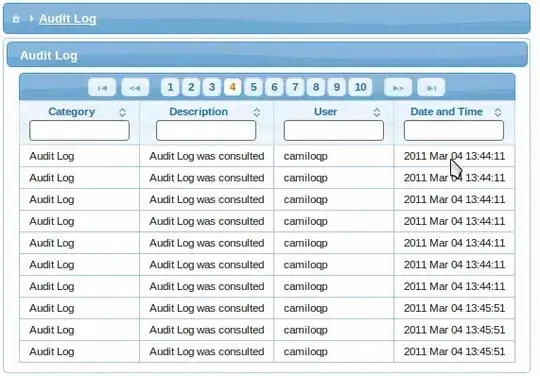Jump to the first page of results
The height and width of the screenshot is (376, 540).
point(102,87)
